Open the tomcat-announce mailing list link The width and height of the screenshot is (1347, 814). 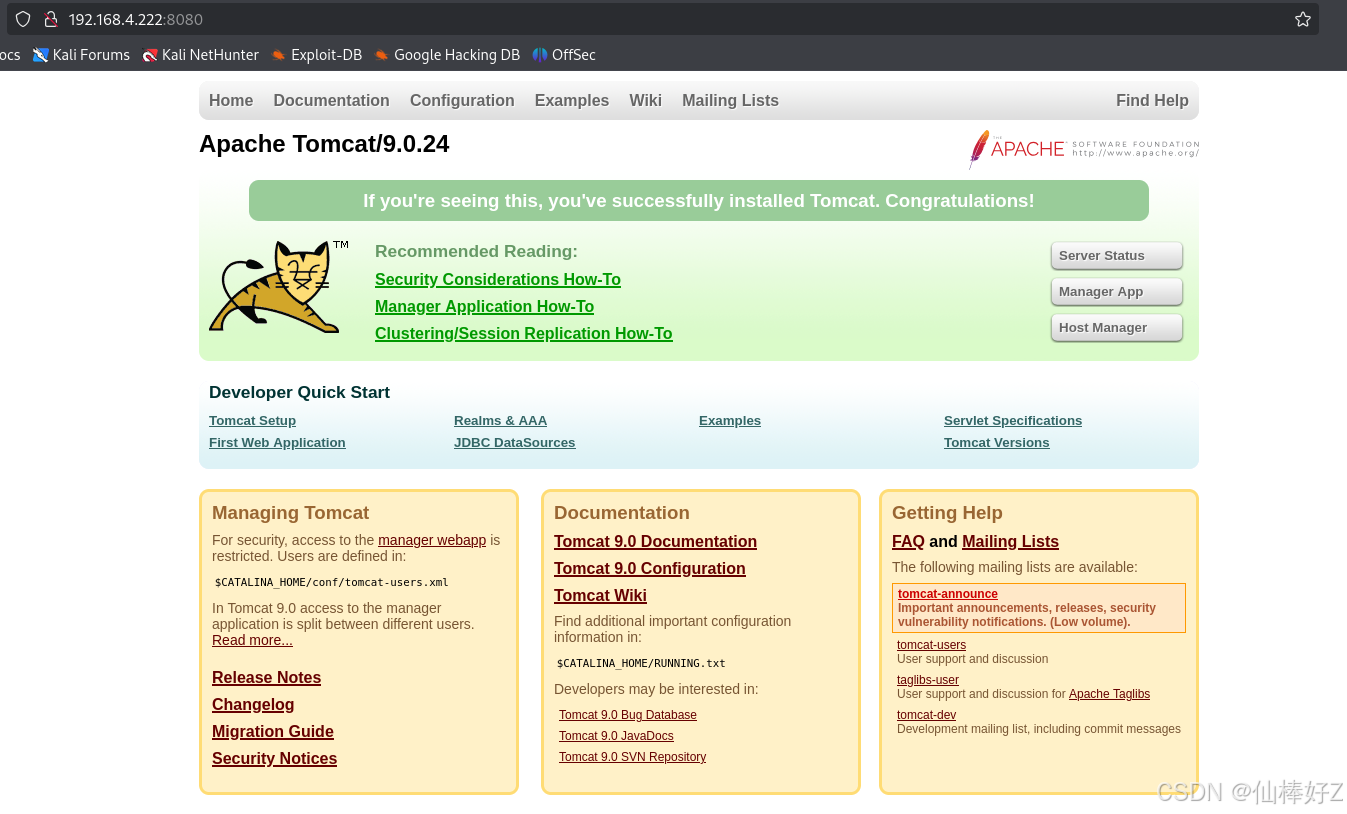[948, 594]
